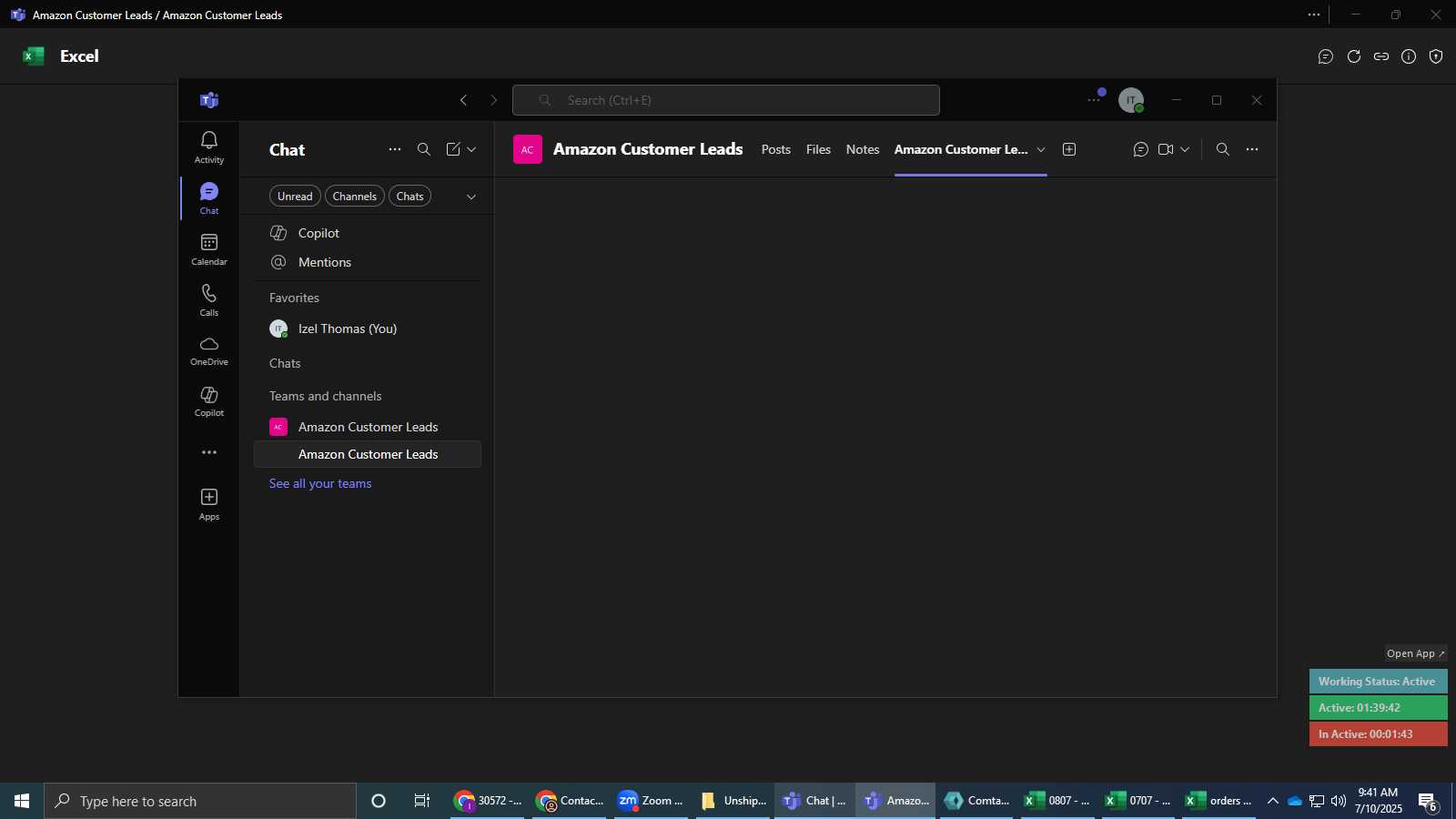Open Excel window's more options ellipsis
The height and width of the screenshot is (819, 1456).
coord(1314,15)
